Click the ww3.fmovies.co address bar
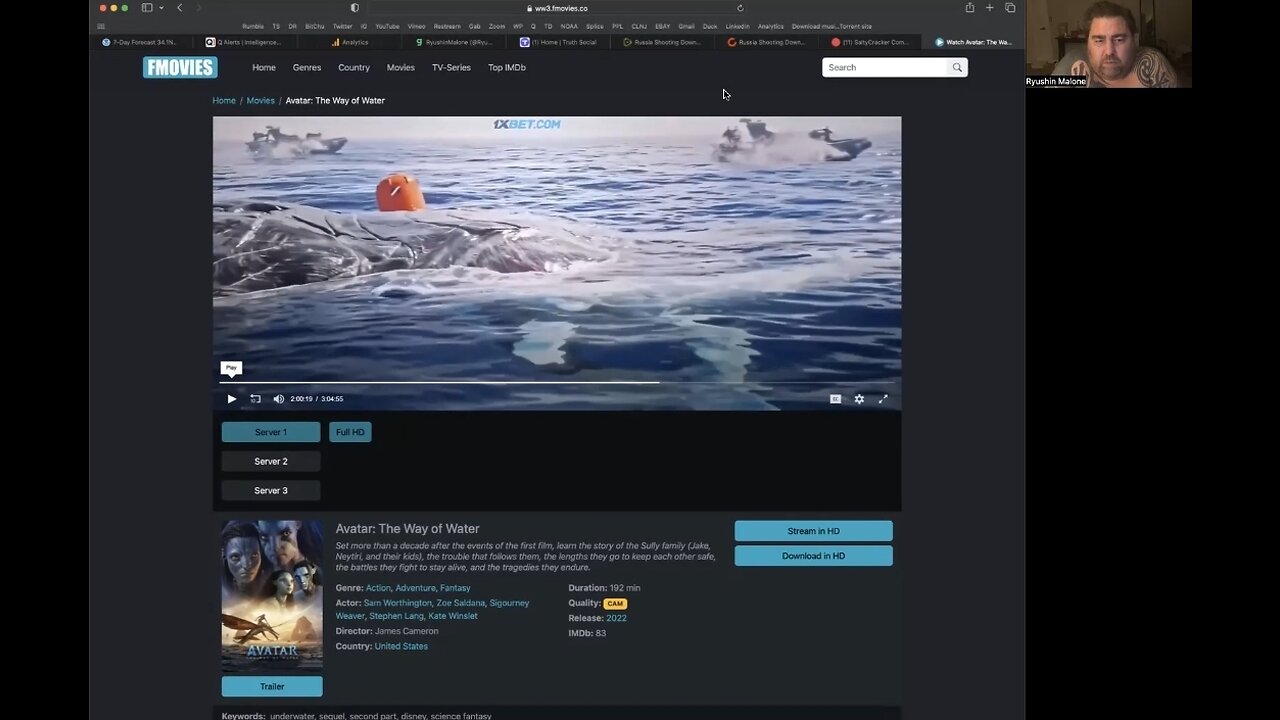1280x720 pixels. pos(557,8)
